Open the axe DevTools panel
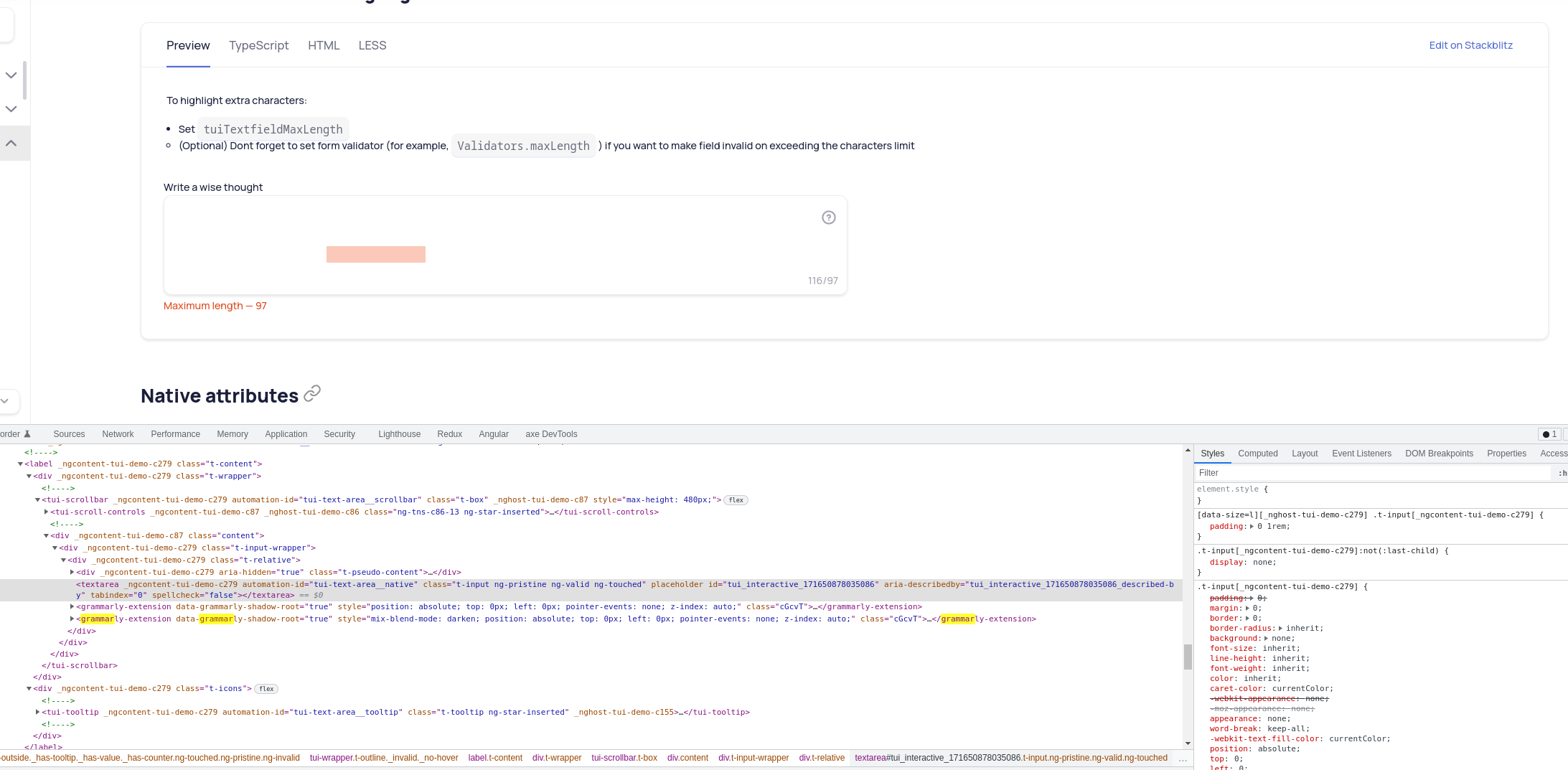The image size is (1568, 770). click(x=551, y=434)
